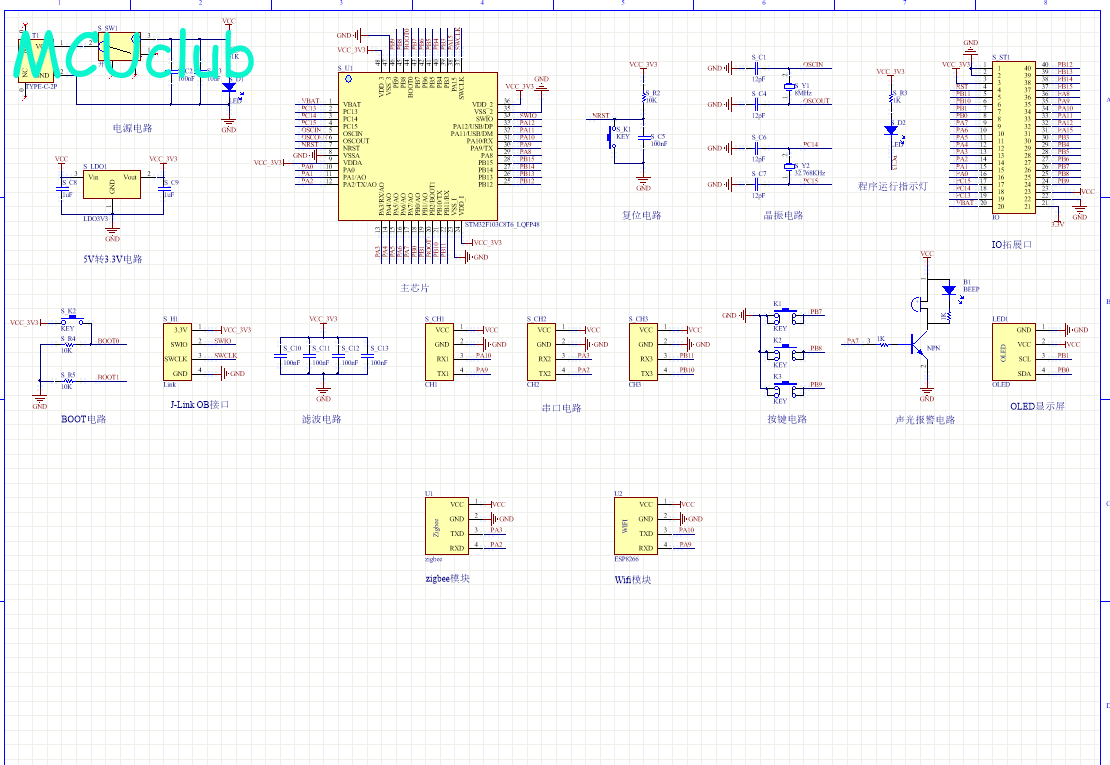This screenshot has height=765, width=1110.
Task: Click the S_C13 filter capacitor
Action: pos(367,355)
